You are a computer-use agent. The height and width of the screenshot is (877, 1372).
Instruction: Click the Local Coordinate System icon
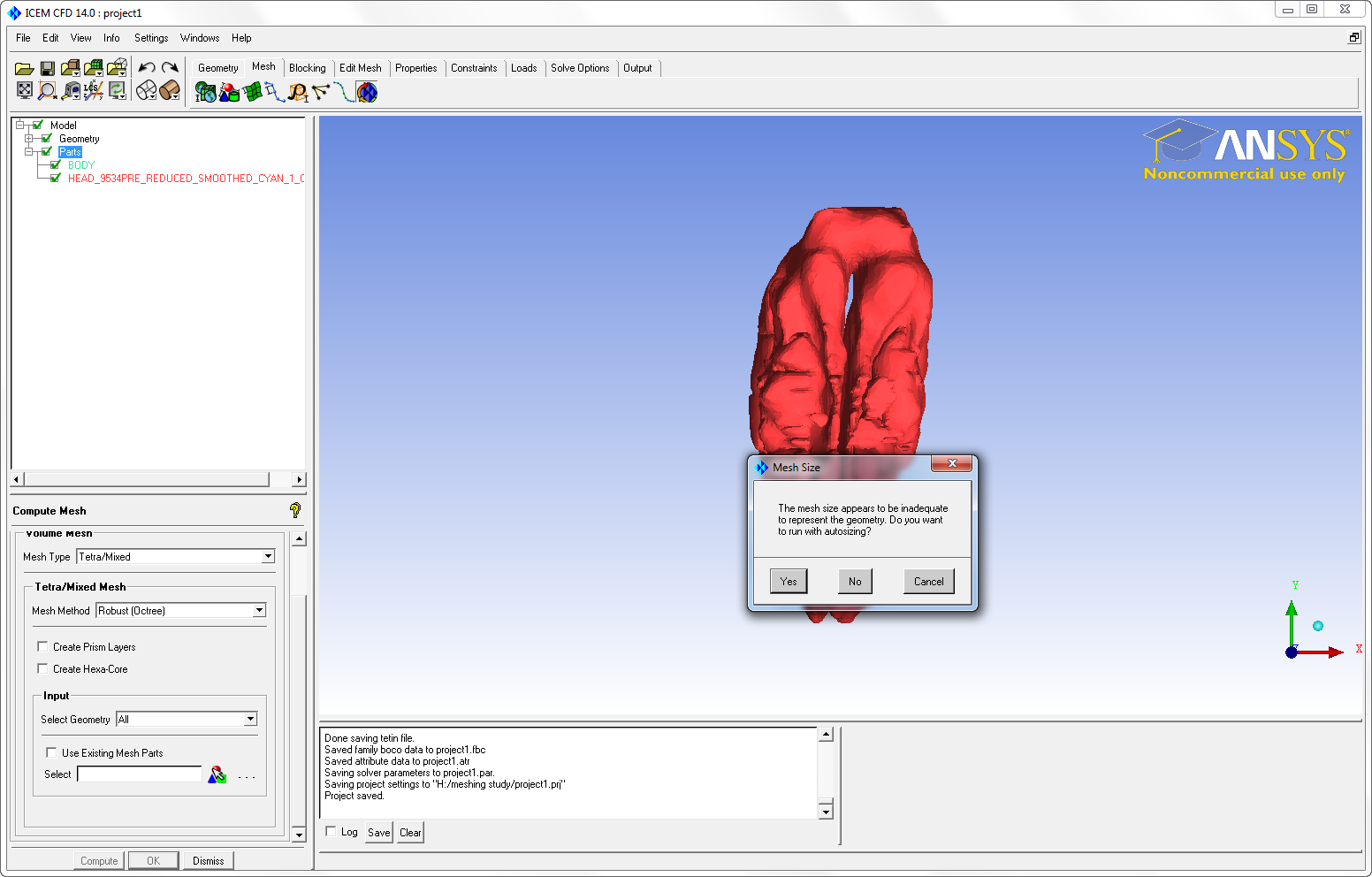point(94,90)
